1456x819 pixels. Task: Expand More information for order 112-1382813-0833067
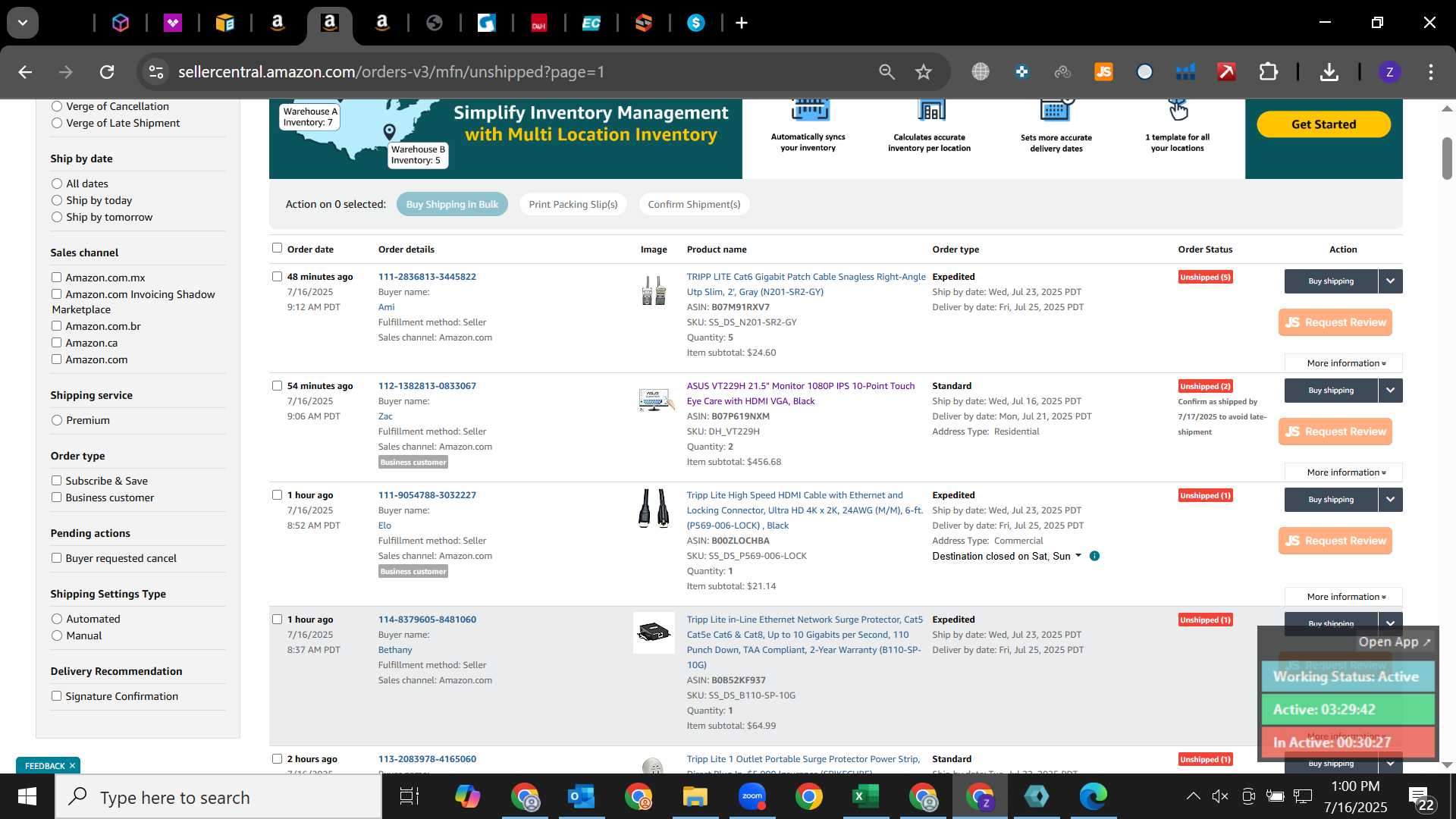pyautogui.click(x=1344, y=472)
